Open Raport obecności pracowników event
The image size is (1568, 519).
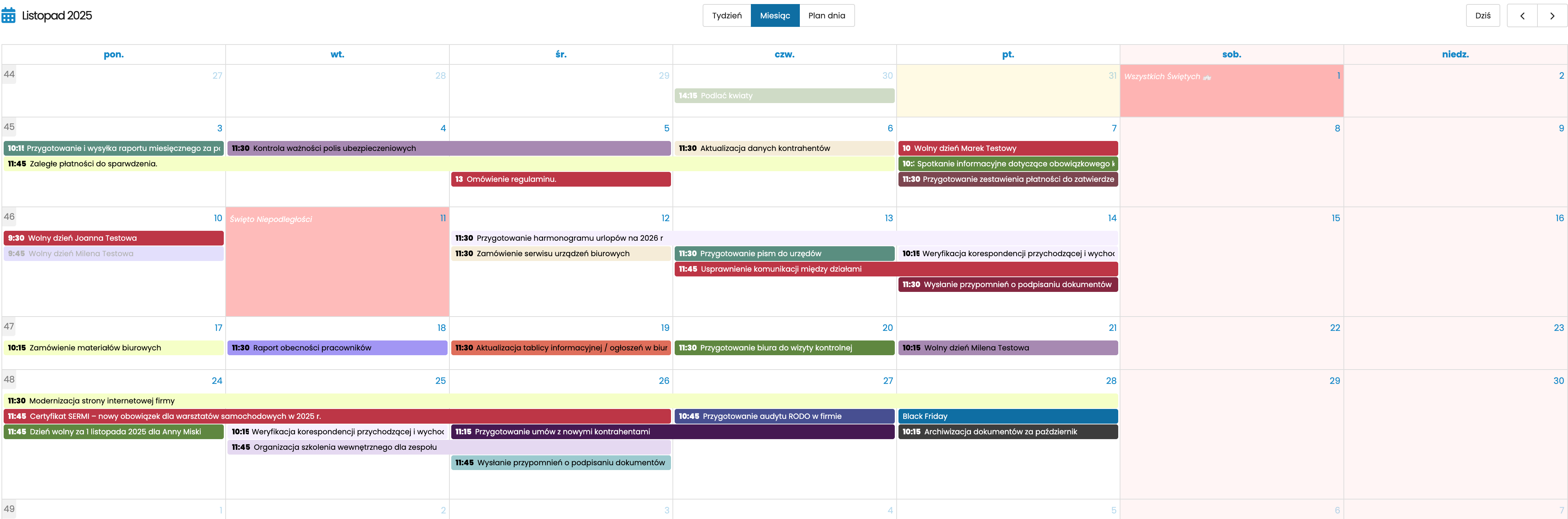click(337, 348)
